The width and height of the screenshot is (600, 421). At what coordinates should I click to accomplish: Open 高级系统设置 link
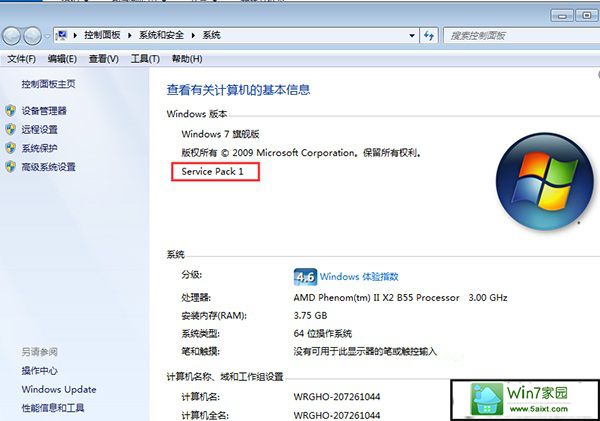tap(48, 167)
